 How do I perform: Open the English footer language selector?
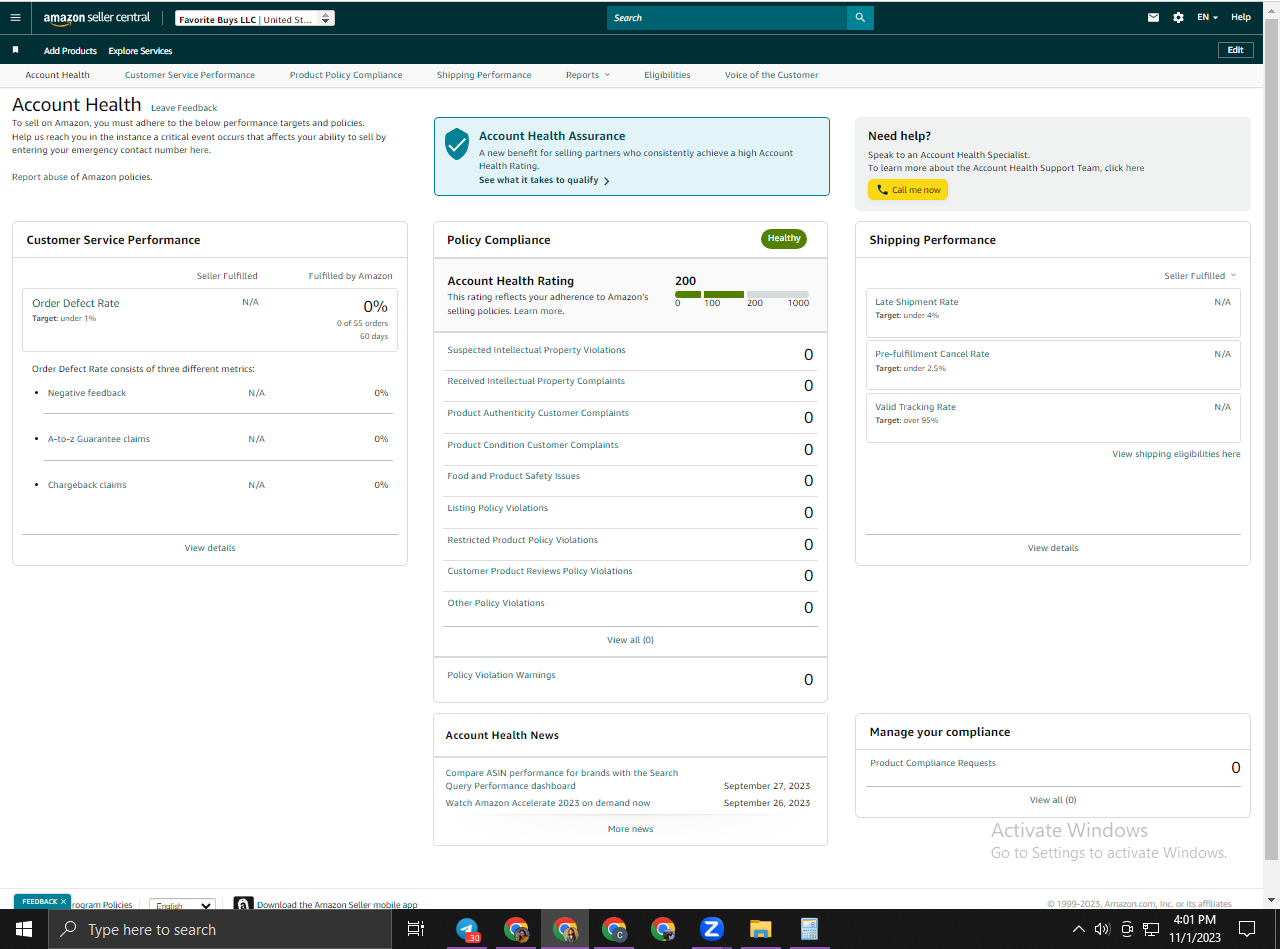point(182,905)
